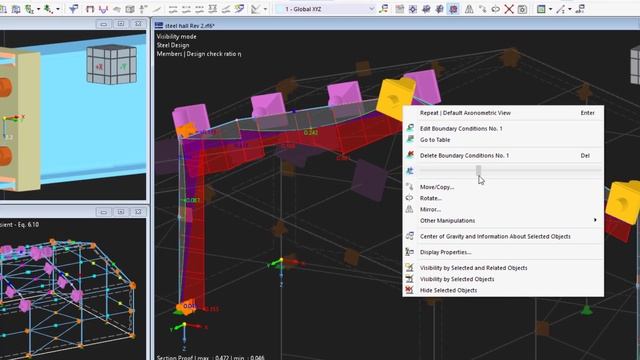Click icon beside Visibility by Selected Objects
The width and height of the screenshot is (640, 360).
coord(409,279)
